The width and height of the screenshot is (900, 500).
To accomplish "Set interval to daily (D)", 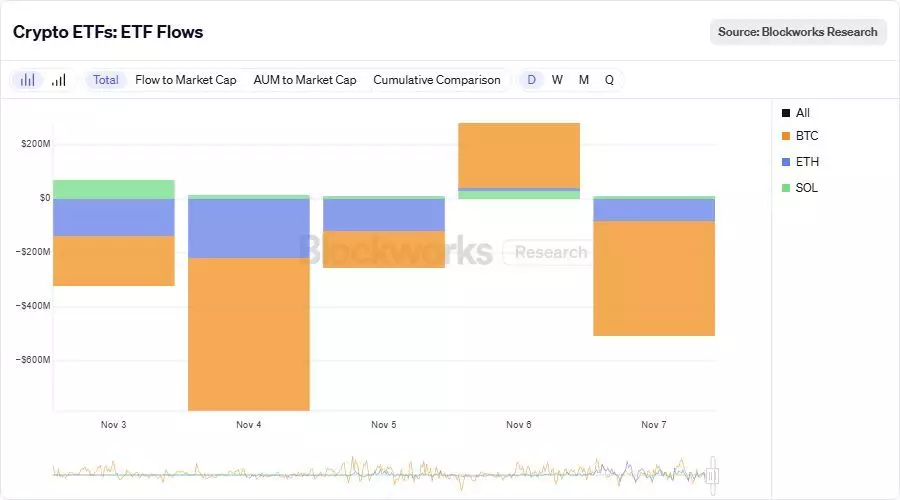I will point(532,80).
